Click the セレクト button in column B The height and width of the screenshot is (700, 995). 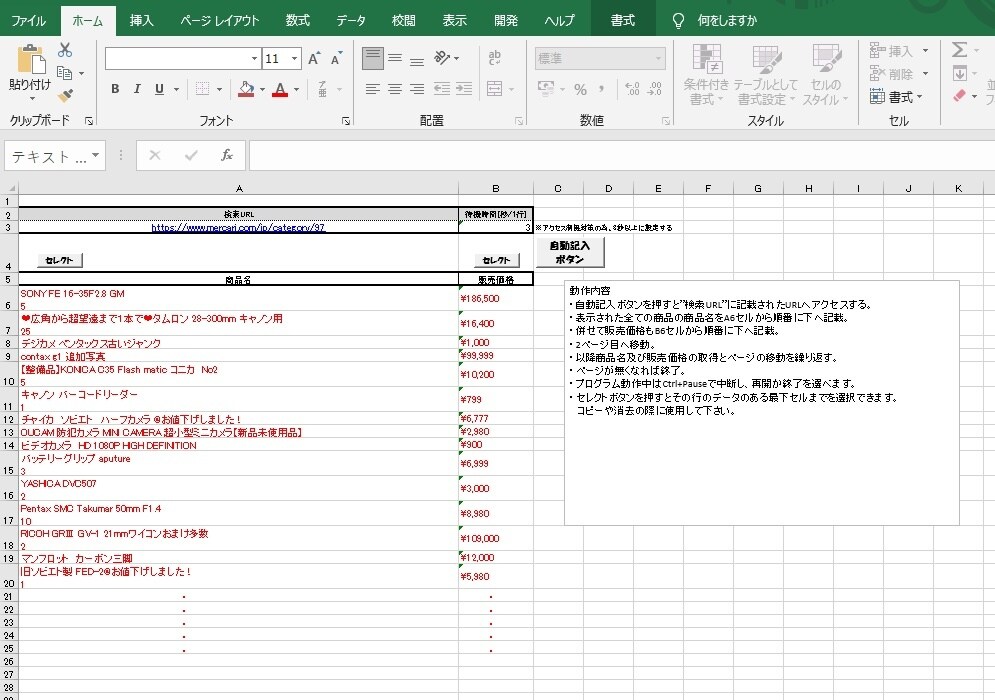(496, 260)
